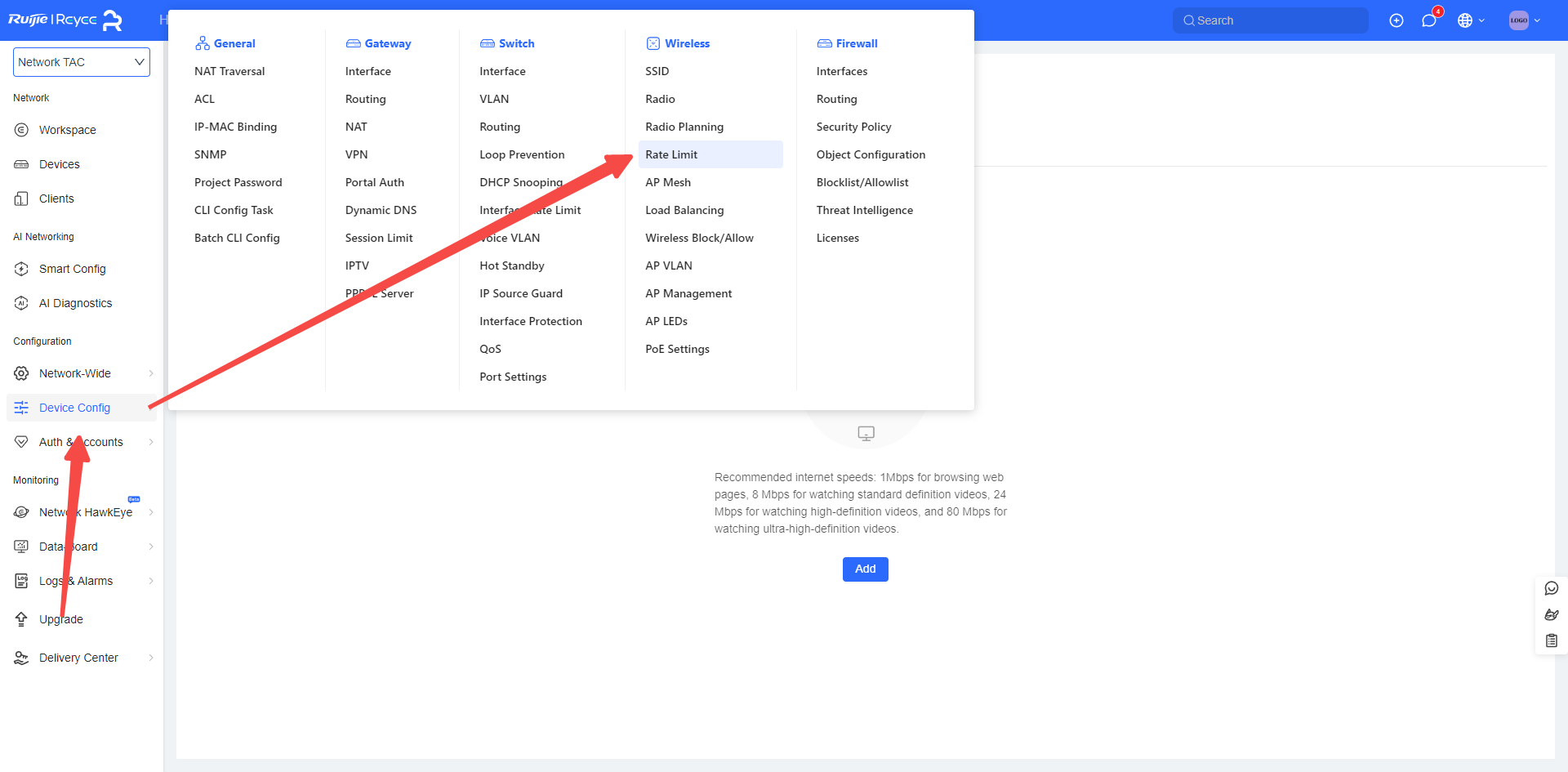Select Rate Limit under Wireless
The height and width of the screenshot is (772, 1568).
(x=671, y=154)
